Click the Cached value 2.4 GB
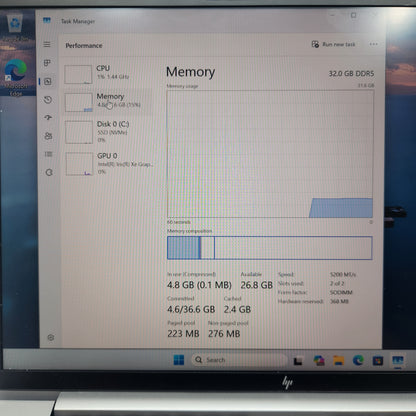Image resolution: width=416 pixels, height=416 pixels. coord(237,310)
